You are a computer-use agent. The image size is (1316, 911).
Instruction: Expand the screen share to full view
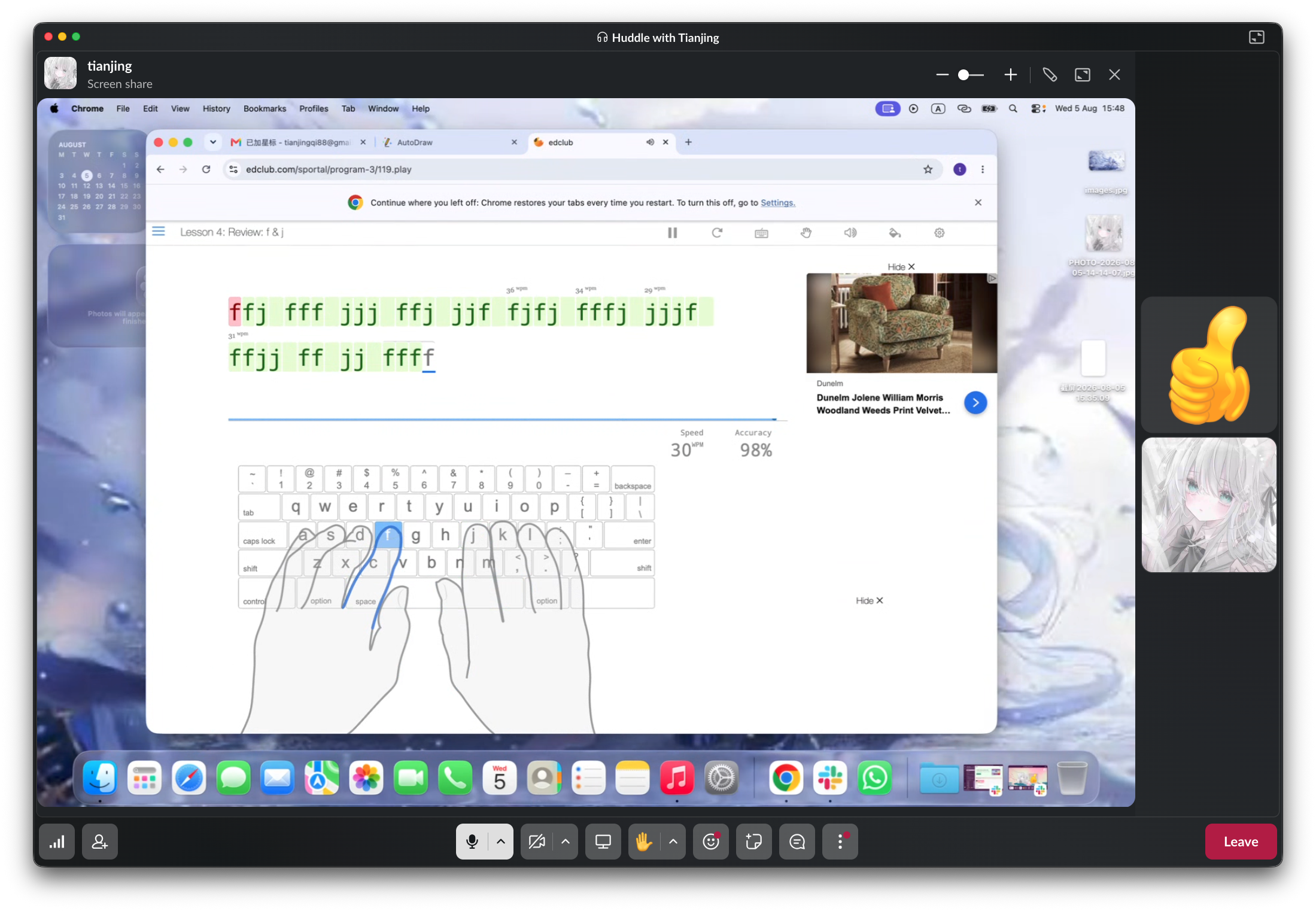[1083, 75]
